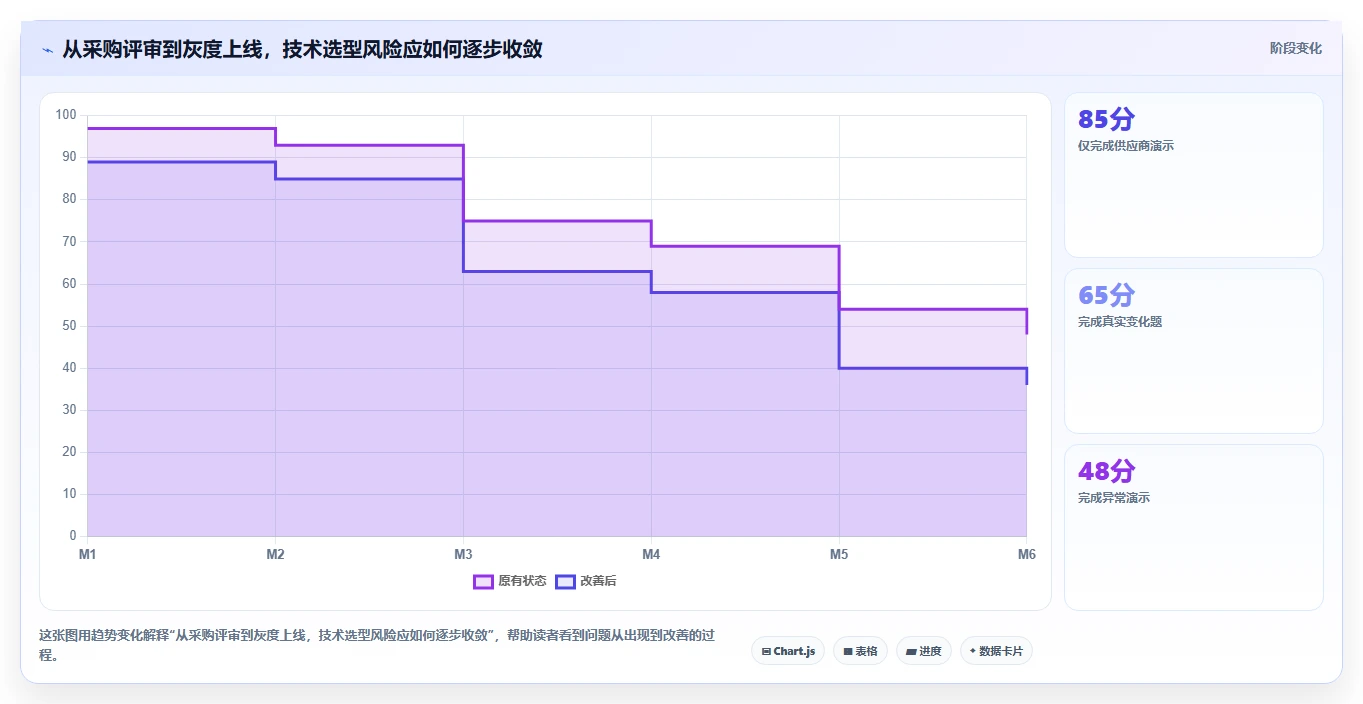Click the 完成真实变化题 card caption

[x=1120, y=322]
